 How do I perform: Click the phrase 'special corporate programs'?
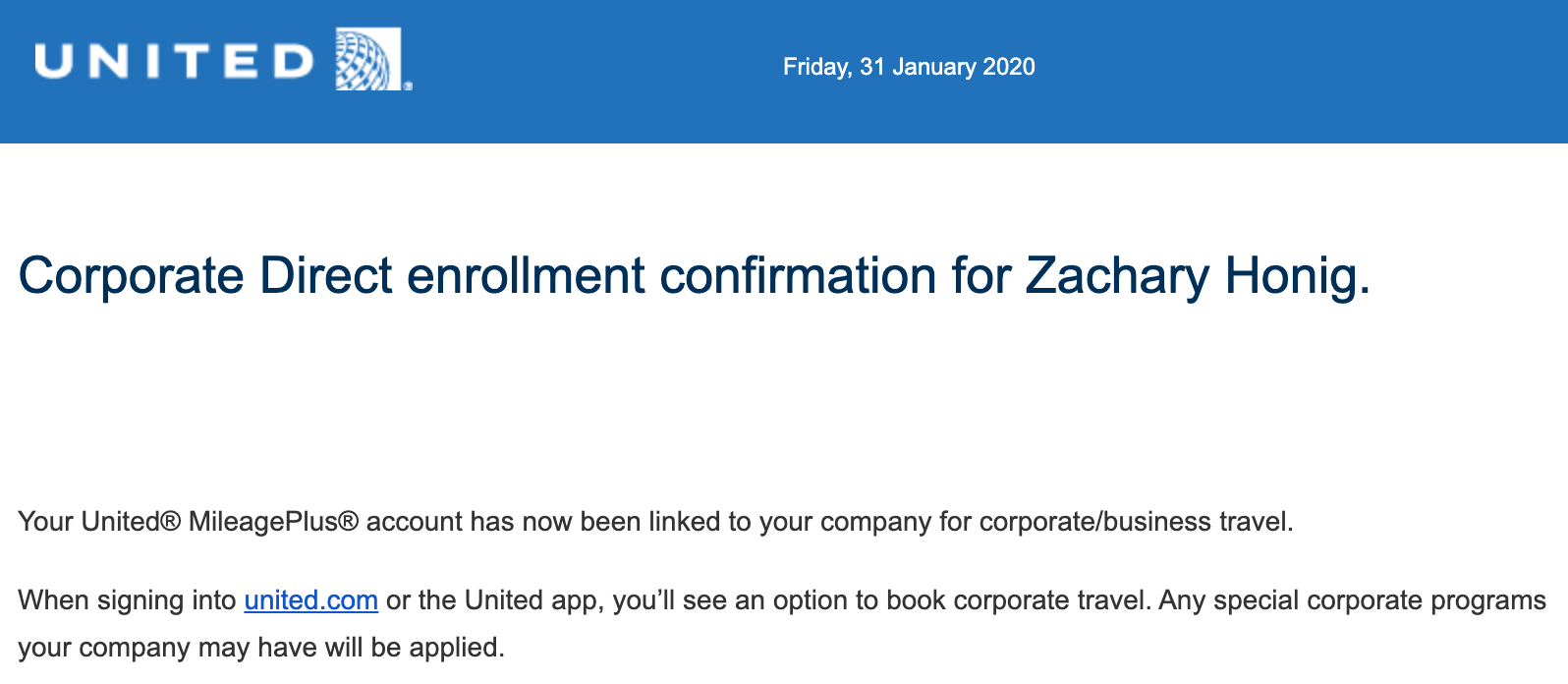1379,600
